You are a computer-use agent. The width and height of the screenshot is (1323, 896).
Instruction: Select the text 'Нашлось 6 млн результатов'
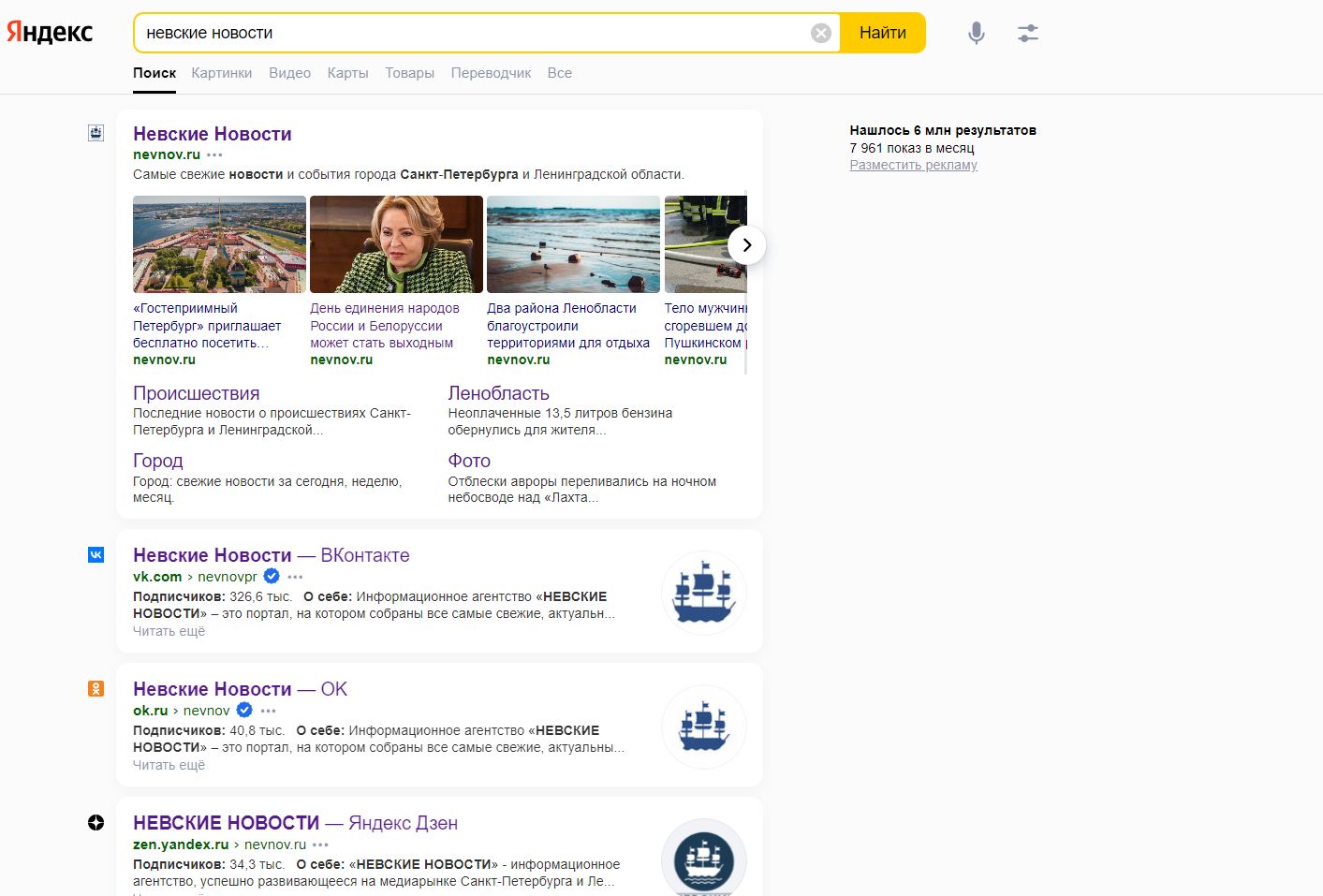pos(943,130)
